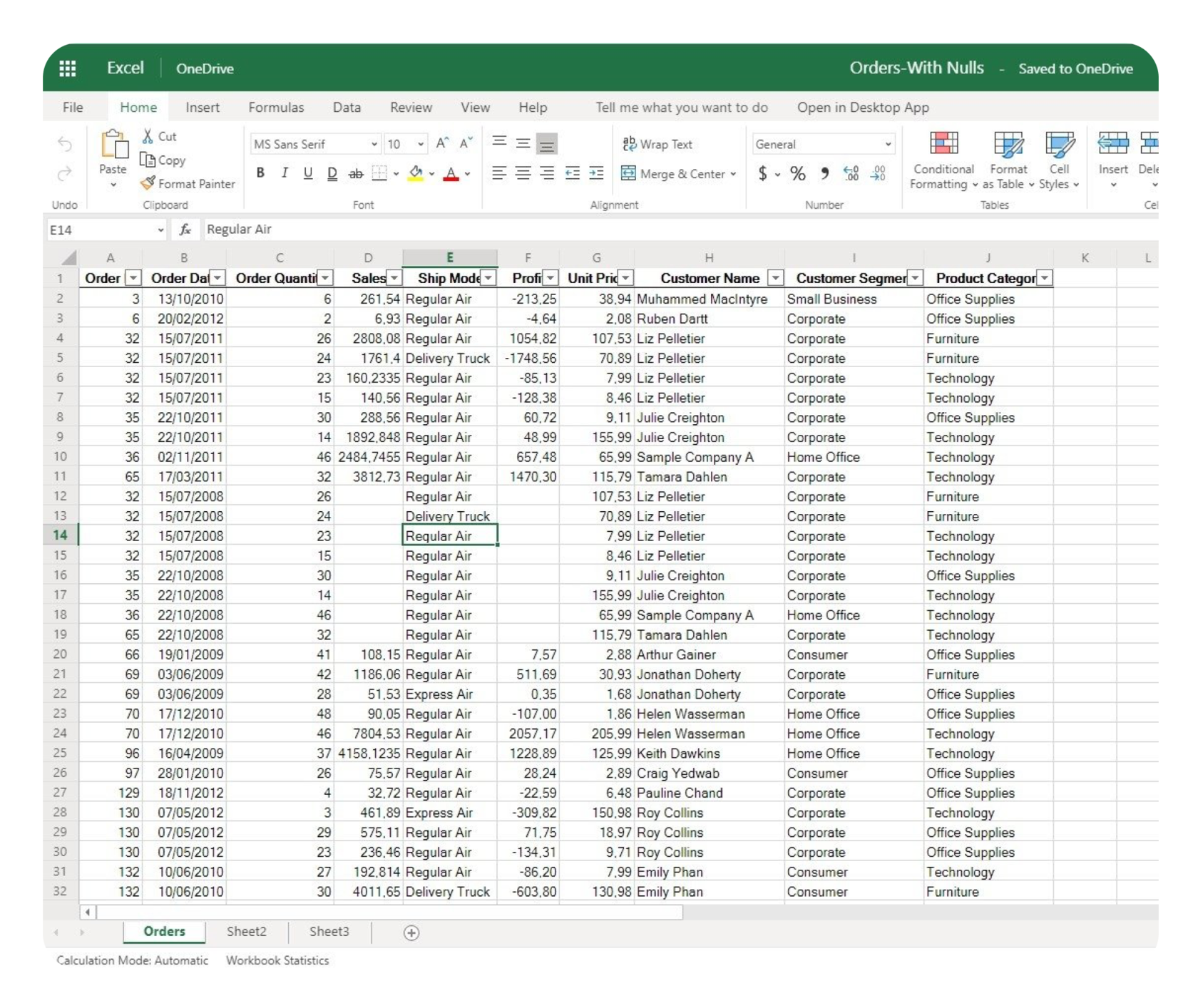The width and height of the screenshot is (1198, 1008).
Task: Click the Conditional Formatting icon
Action: click(x=943, y=144)
